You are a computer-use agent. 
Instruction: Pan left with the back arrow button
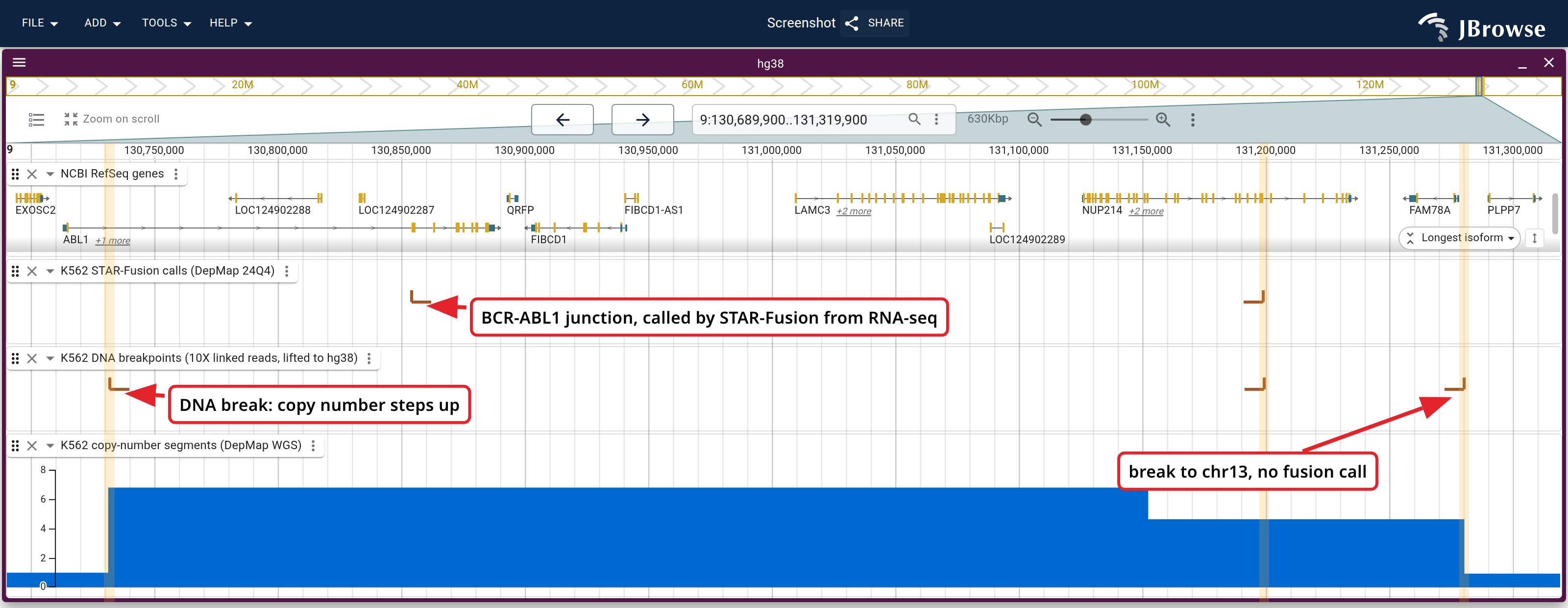563,120
